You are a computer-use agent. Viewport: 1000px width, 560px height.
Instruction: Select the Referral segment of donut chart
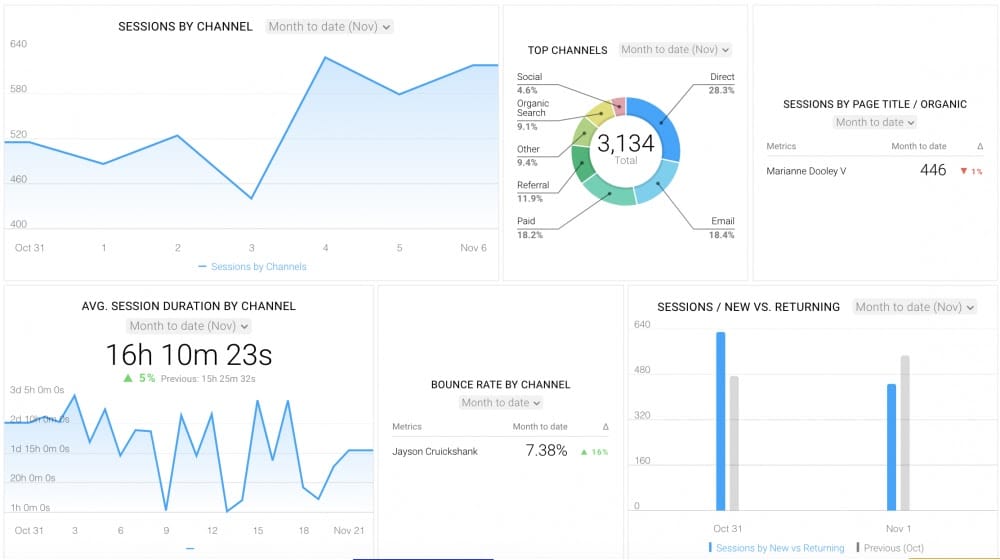(580, 162)
